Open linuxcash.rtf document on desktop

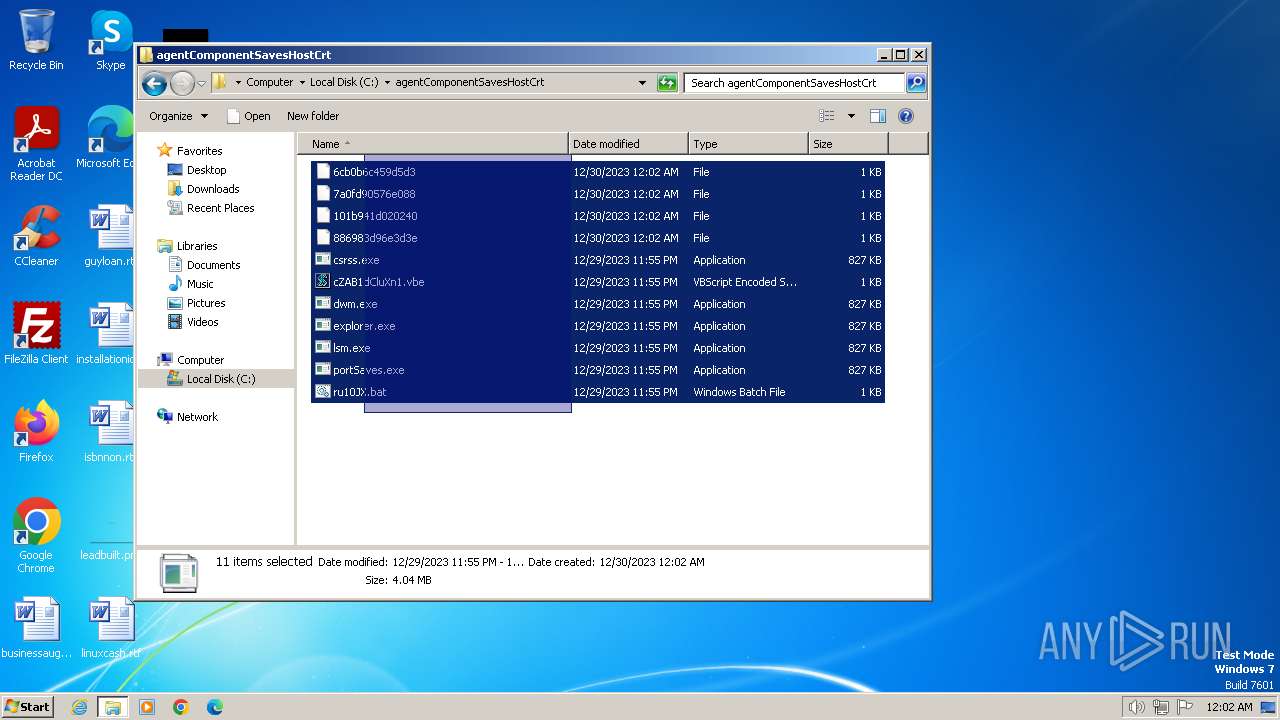(110, 628)
